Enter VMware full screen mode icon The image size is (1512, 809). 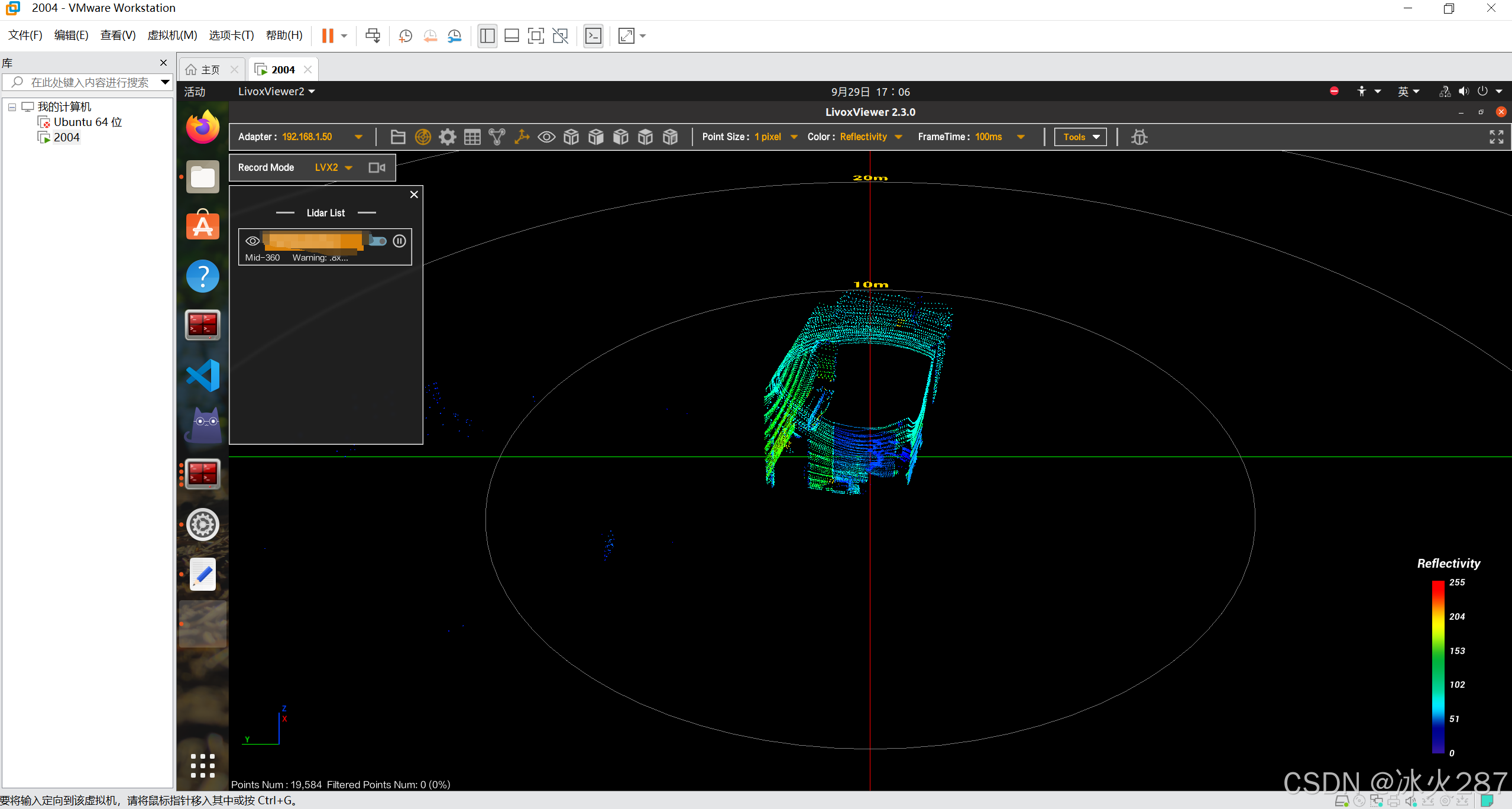click(536, 36)
